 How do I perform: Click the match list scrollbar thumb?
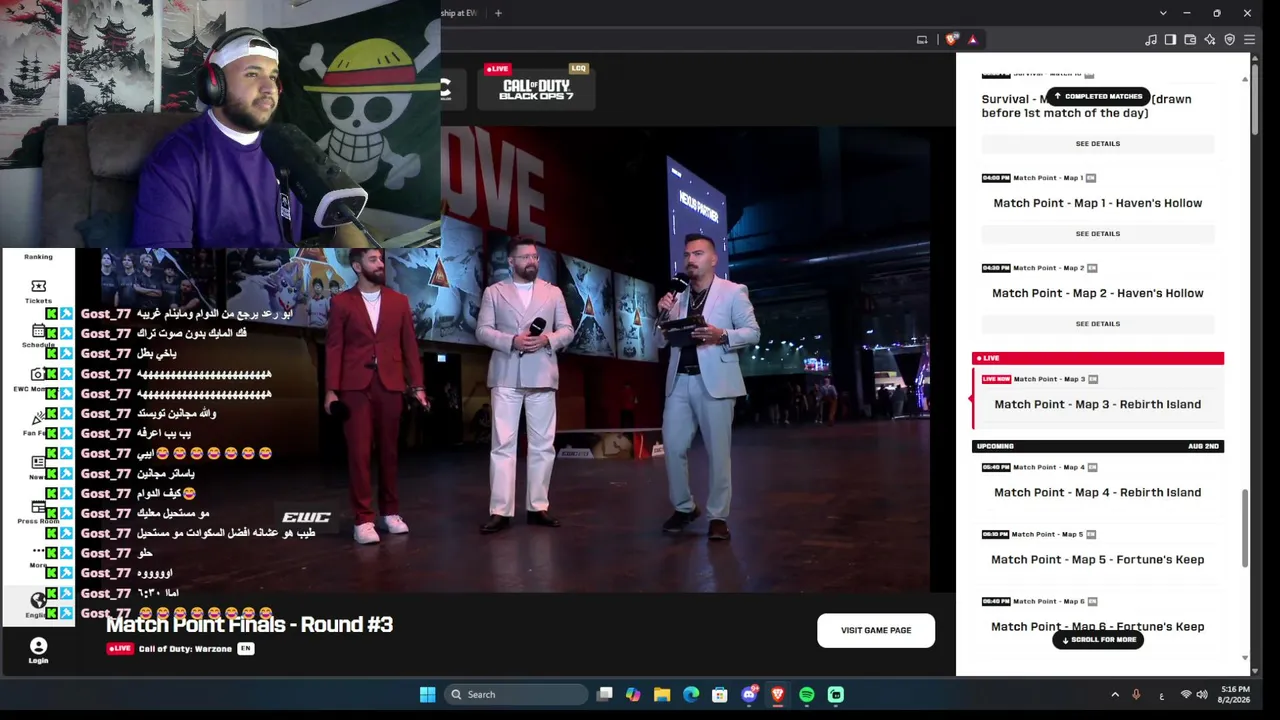click(1245, 528)
